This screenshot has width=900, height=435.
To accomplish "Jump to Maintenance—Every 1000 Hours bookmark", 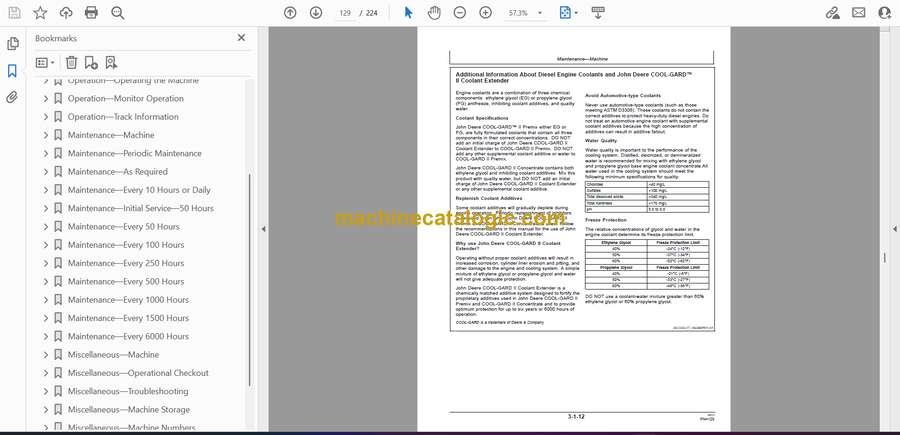I will (128, 300).
